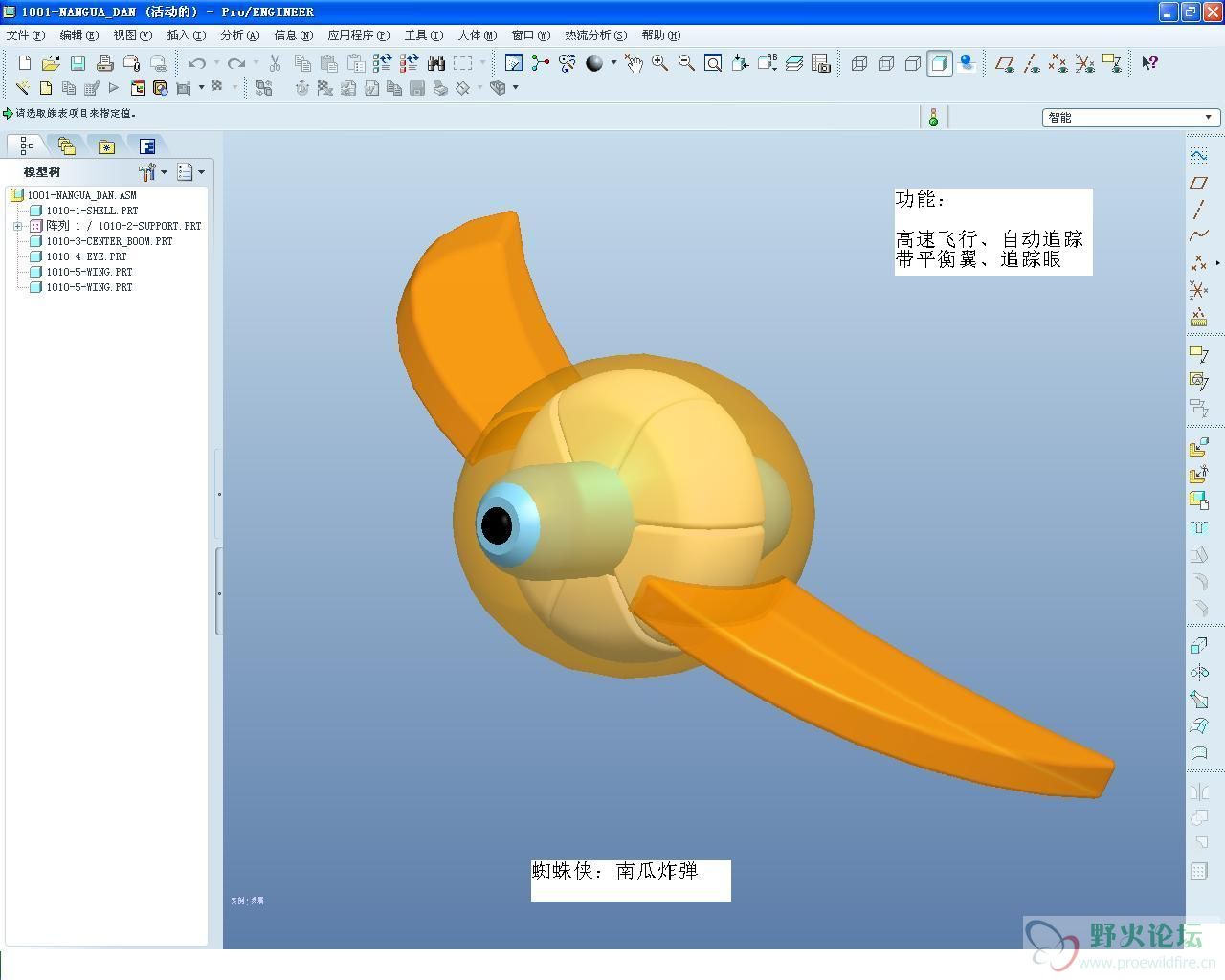Expand the undo history dropdown arrow
Image resolution: width=1225 pixels, height=980 pixels.
[x=216, y=63]
